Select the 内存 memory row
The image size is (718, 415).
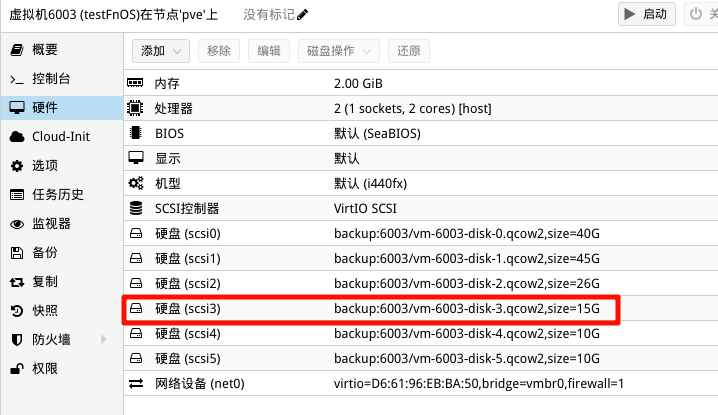pos(420,83)
